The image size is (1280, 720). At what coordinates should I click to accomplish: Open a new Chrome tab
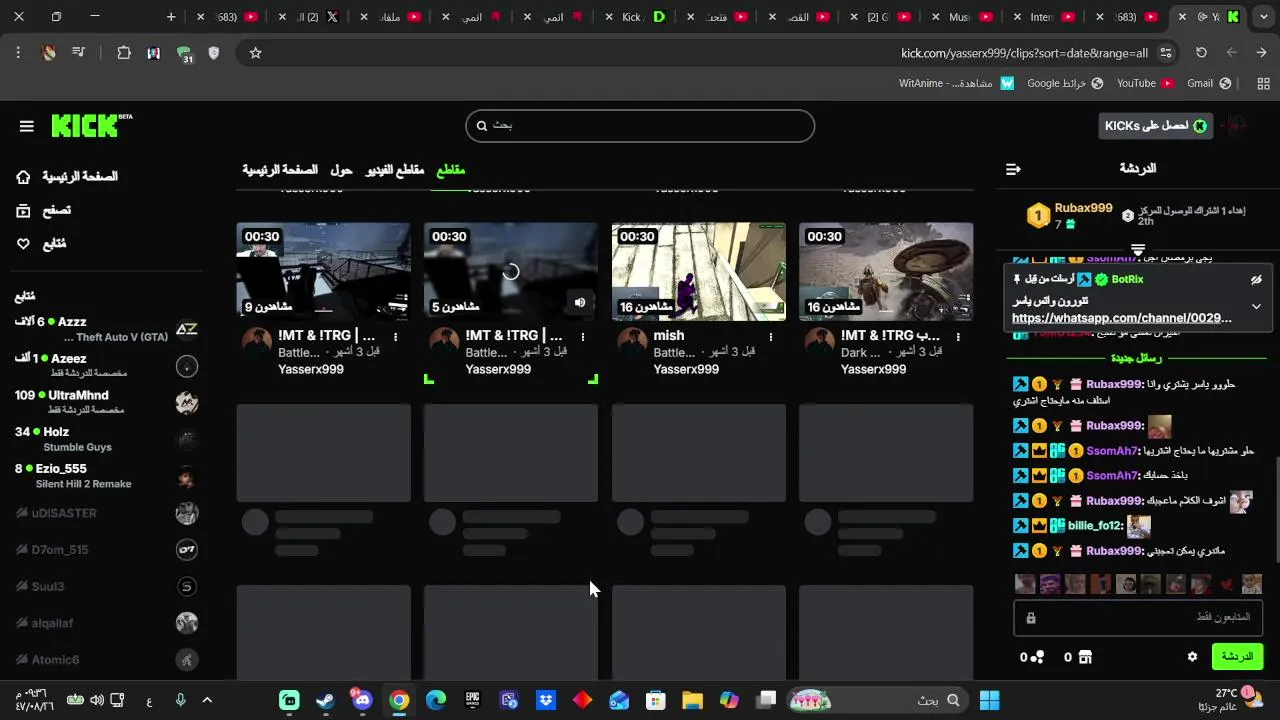tap(171, 17)
